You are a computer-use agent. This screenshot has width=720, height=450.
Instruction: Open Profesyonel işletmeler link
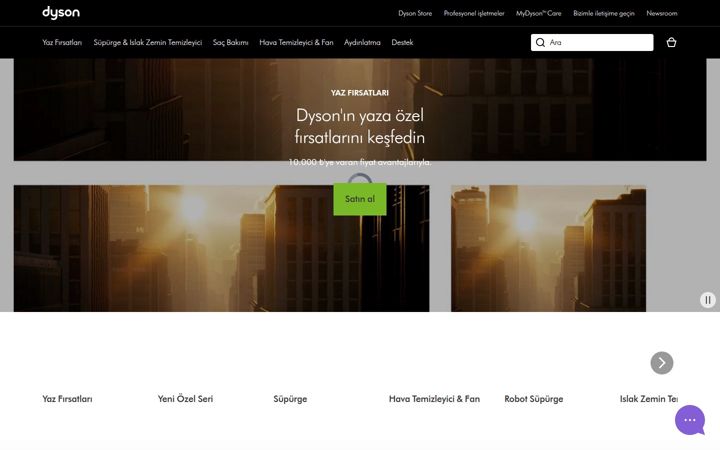(474, 13)
